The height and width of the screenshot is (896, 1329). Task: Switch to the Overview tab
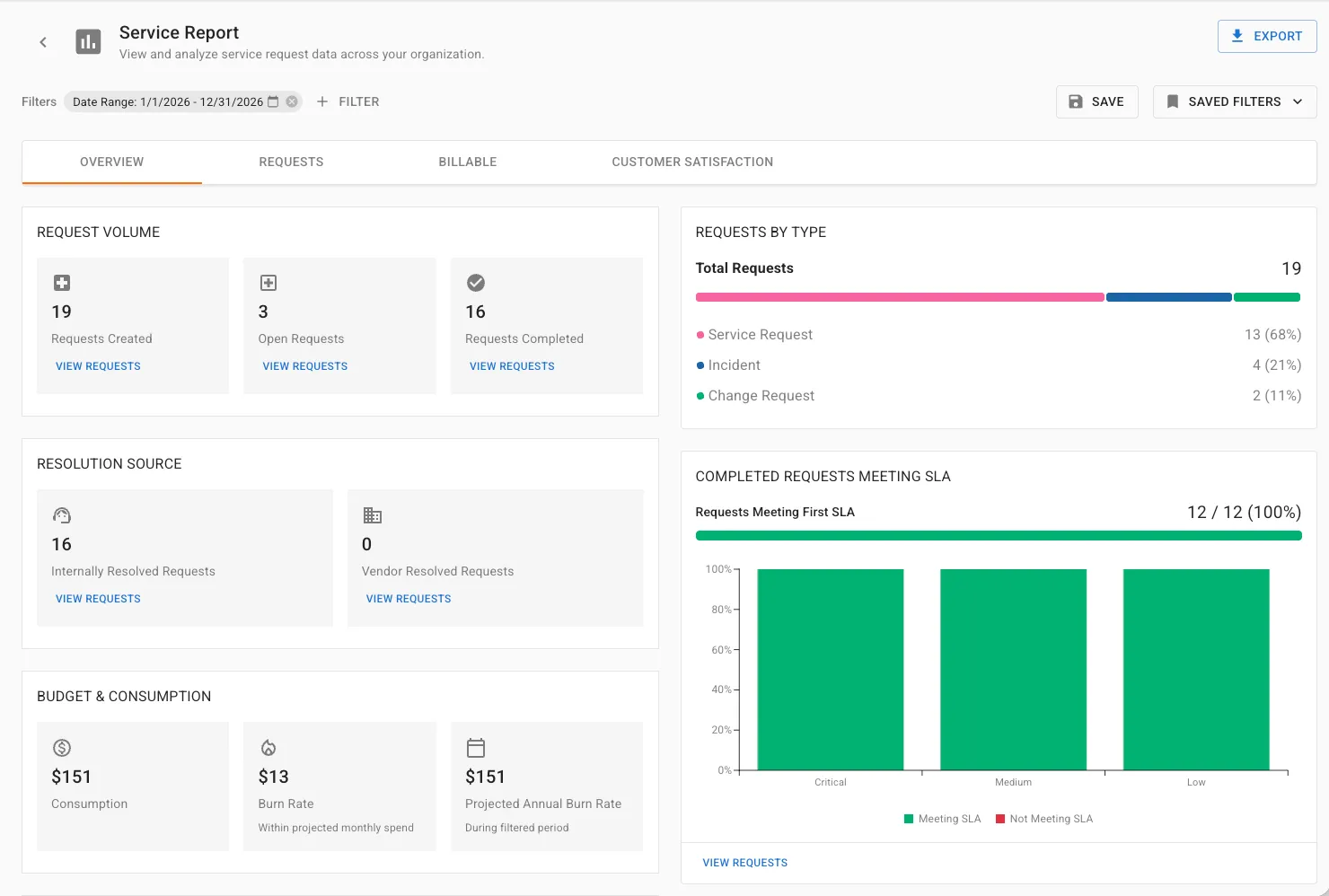(x=111, y=163)
